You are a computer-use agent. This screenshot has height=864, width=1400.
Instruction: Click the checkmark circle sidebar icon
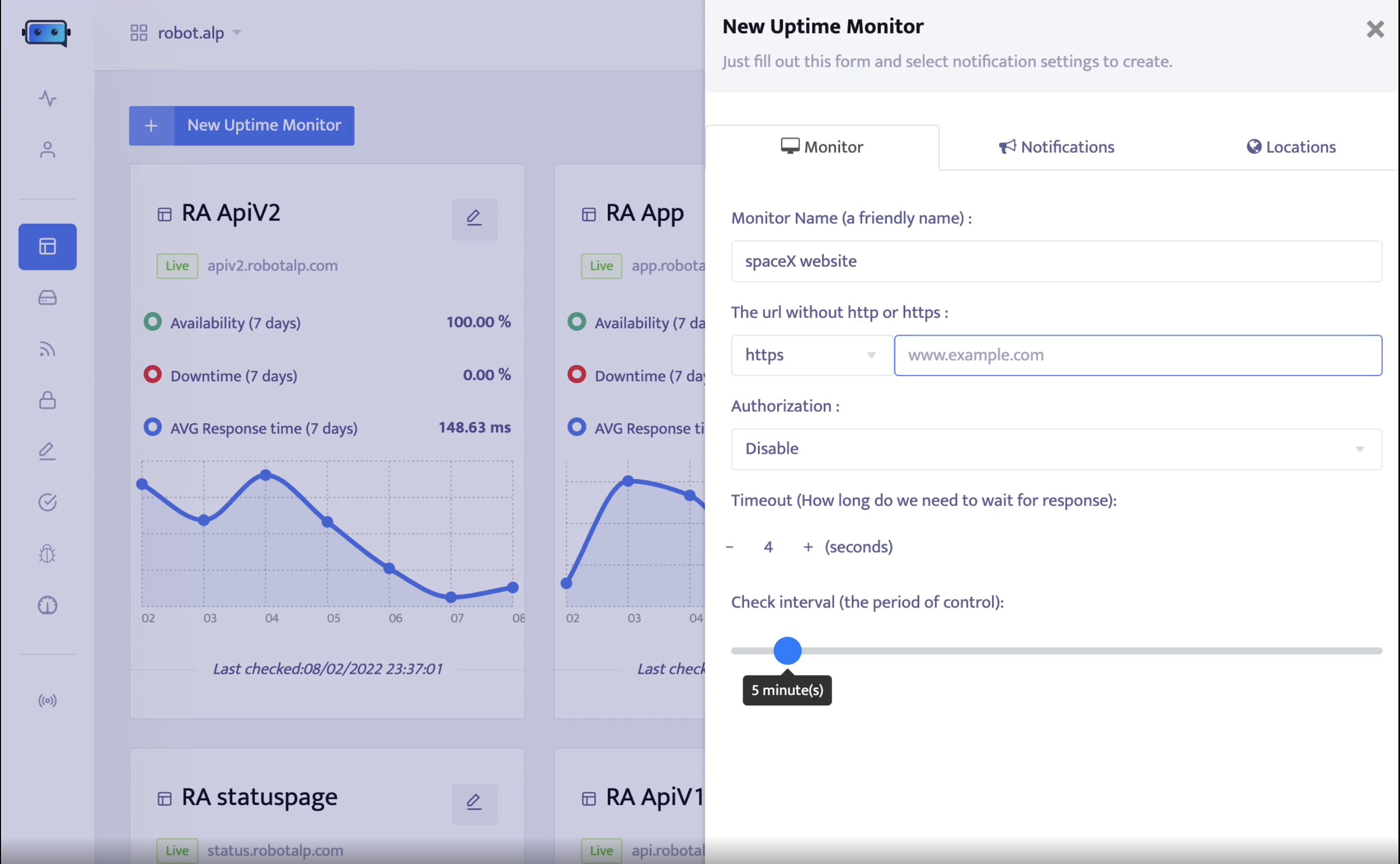pos(48,502)
